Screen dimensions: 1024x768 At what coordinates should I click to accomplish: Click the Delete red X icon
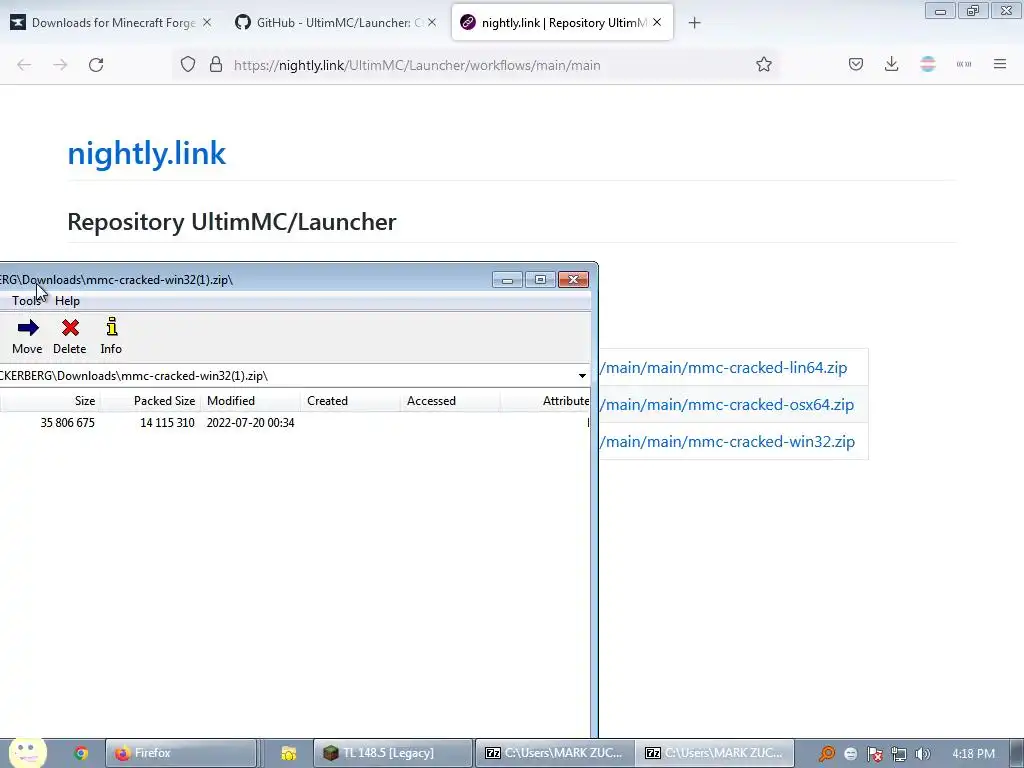pos(70,328)
